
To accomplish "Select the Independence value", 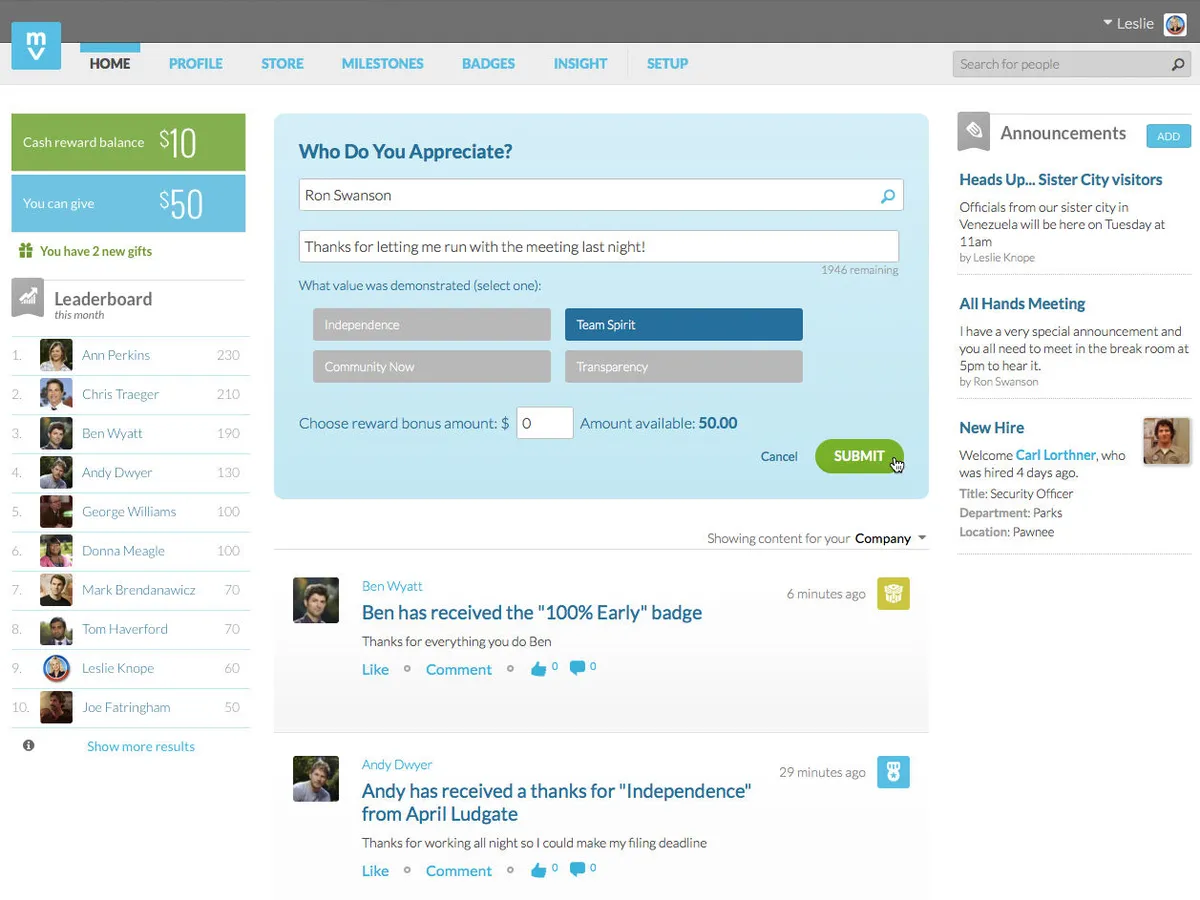I will pyautogui.click(x=431, y=325).
